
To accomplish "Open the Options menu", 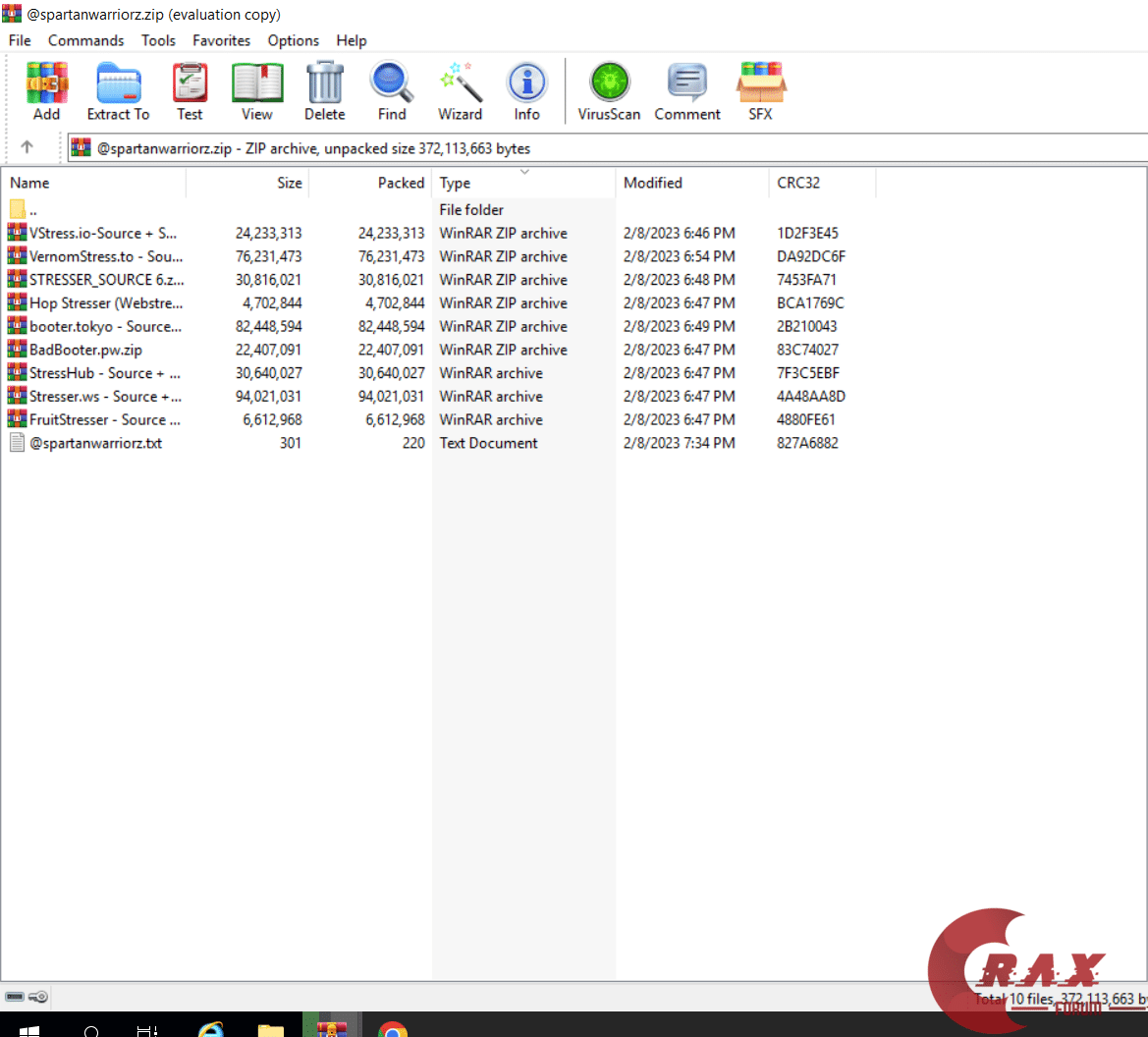I will [x=293, y=40].
